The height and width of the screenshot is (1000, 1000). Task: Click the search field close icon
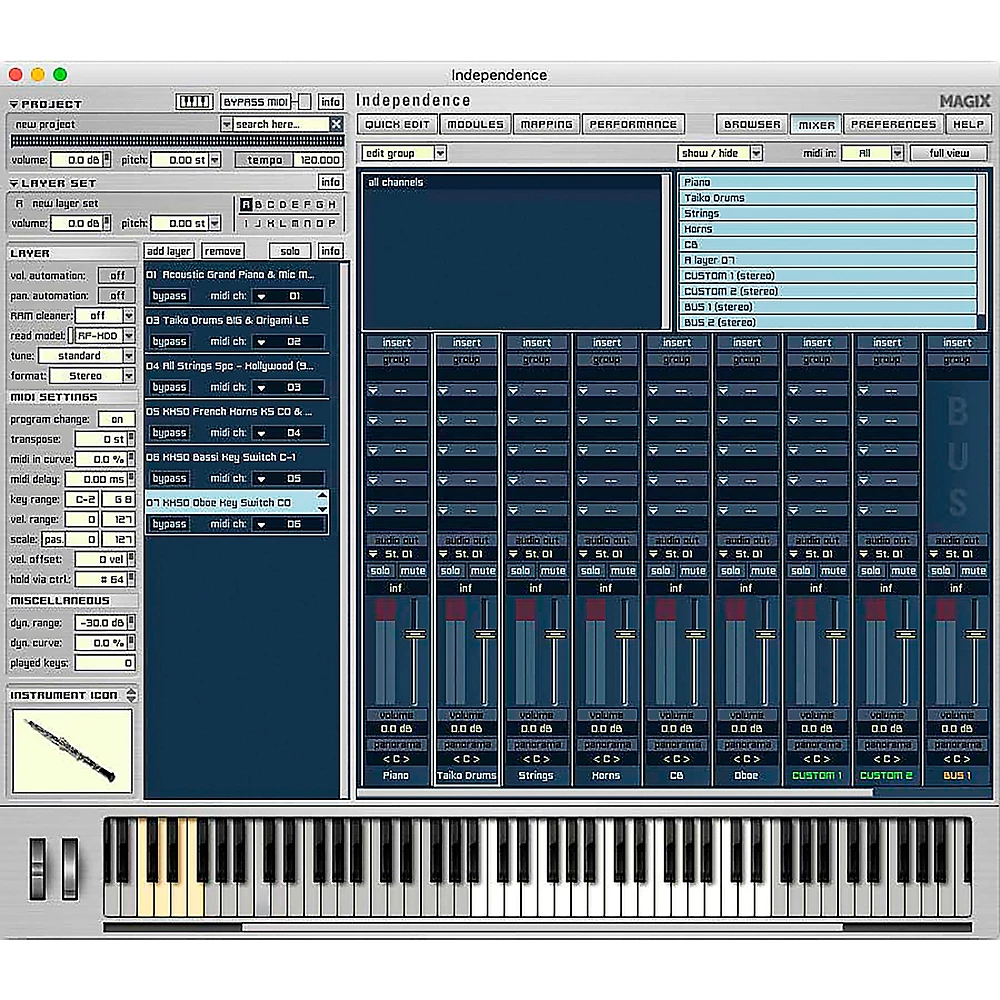click(x=336, y=122)
